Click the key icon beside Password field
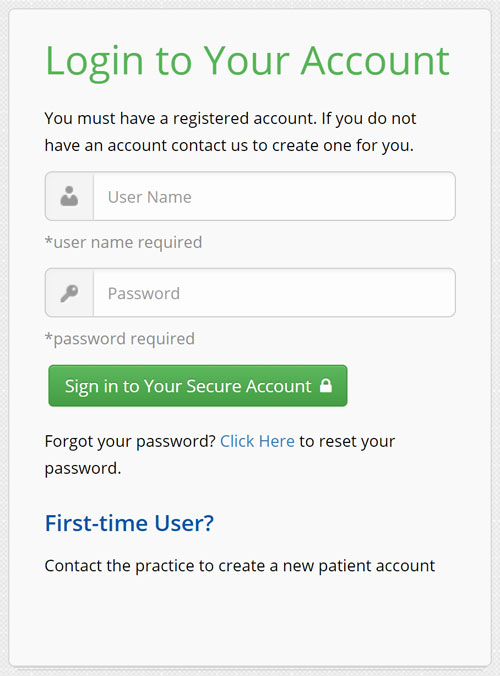 pos(69,293)
